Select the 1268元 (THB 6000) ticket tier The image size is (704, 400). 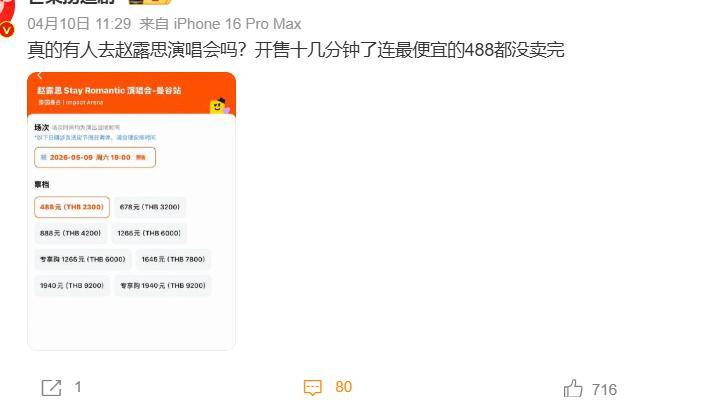[x=149, y=233]
